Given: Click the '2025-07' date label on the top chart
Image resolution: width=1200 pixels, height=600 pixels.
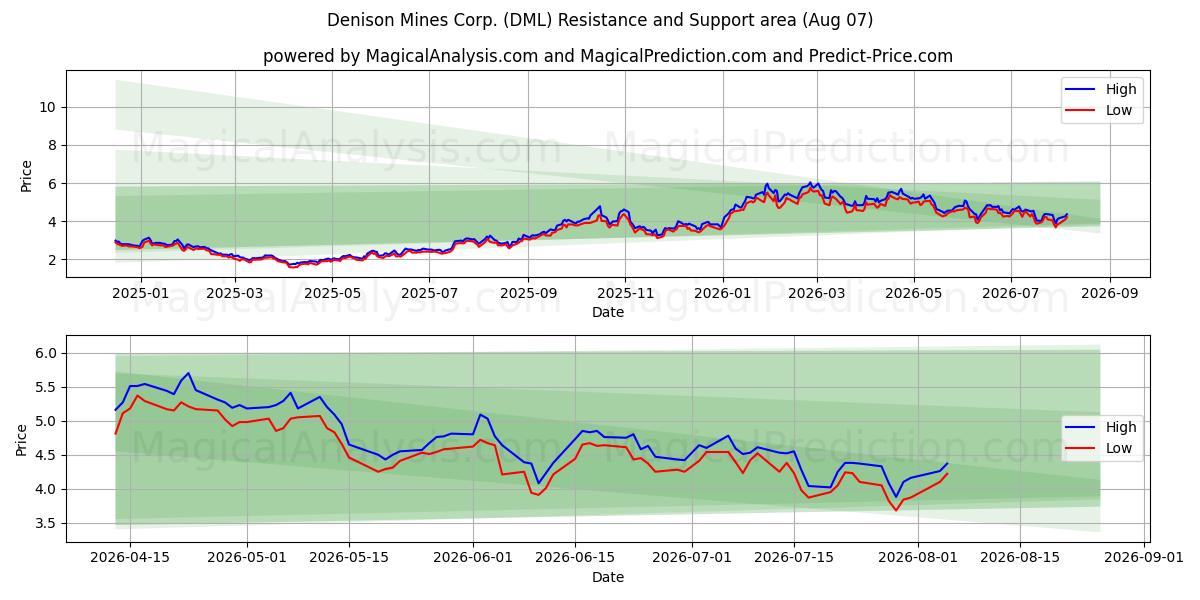Looking at the screenshot, I should pos(428,294).
